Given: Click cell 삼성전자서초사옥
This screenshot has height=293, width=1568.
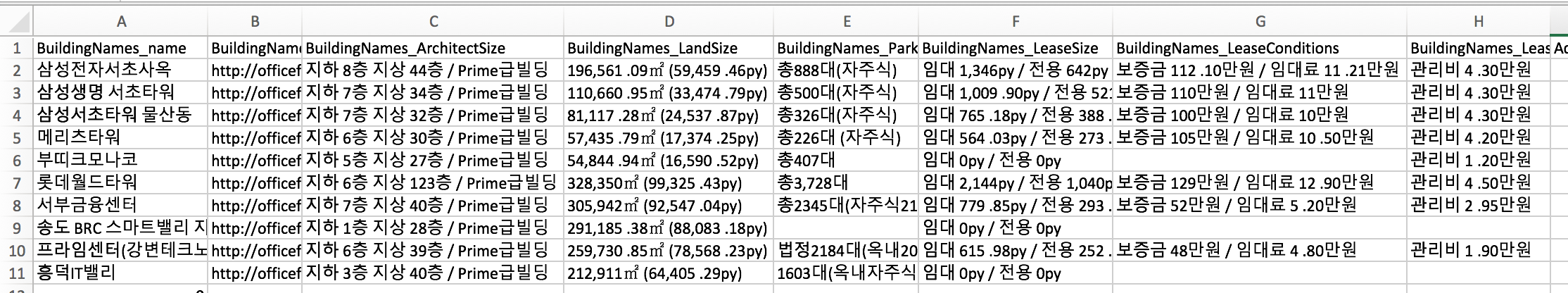Looking at the screenshot, I should point(121,70).
